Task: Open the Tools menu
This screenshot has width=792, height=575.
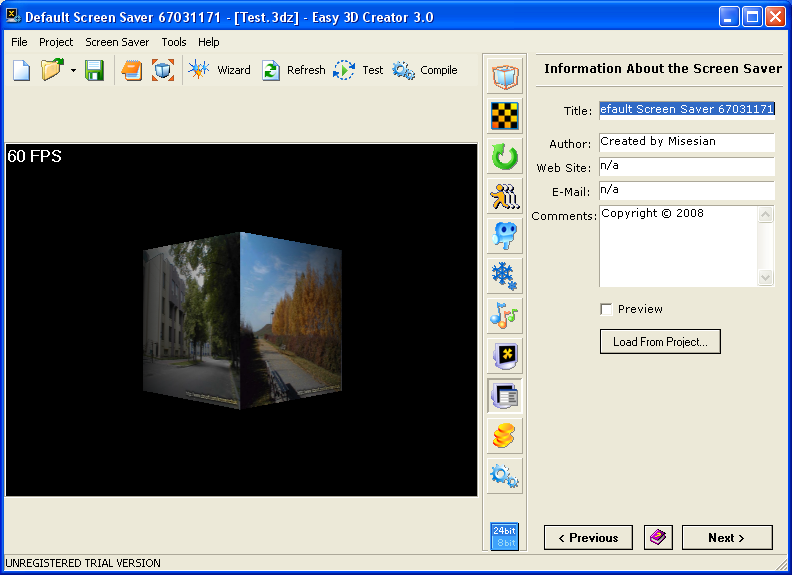Action: pyautogui.click(x=174, y=42)
